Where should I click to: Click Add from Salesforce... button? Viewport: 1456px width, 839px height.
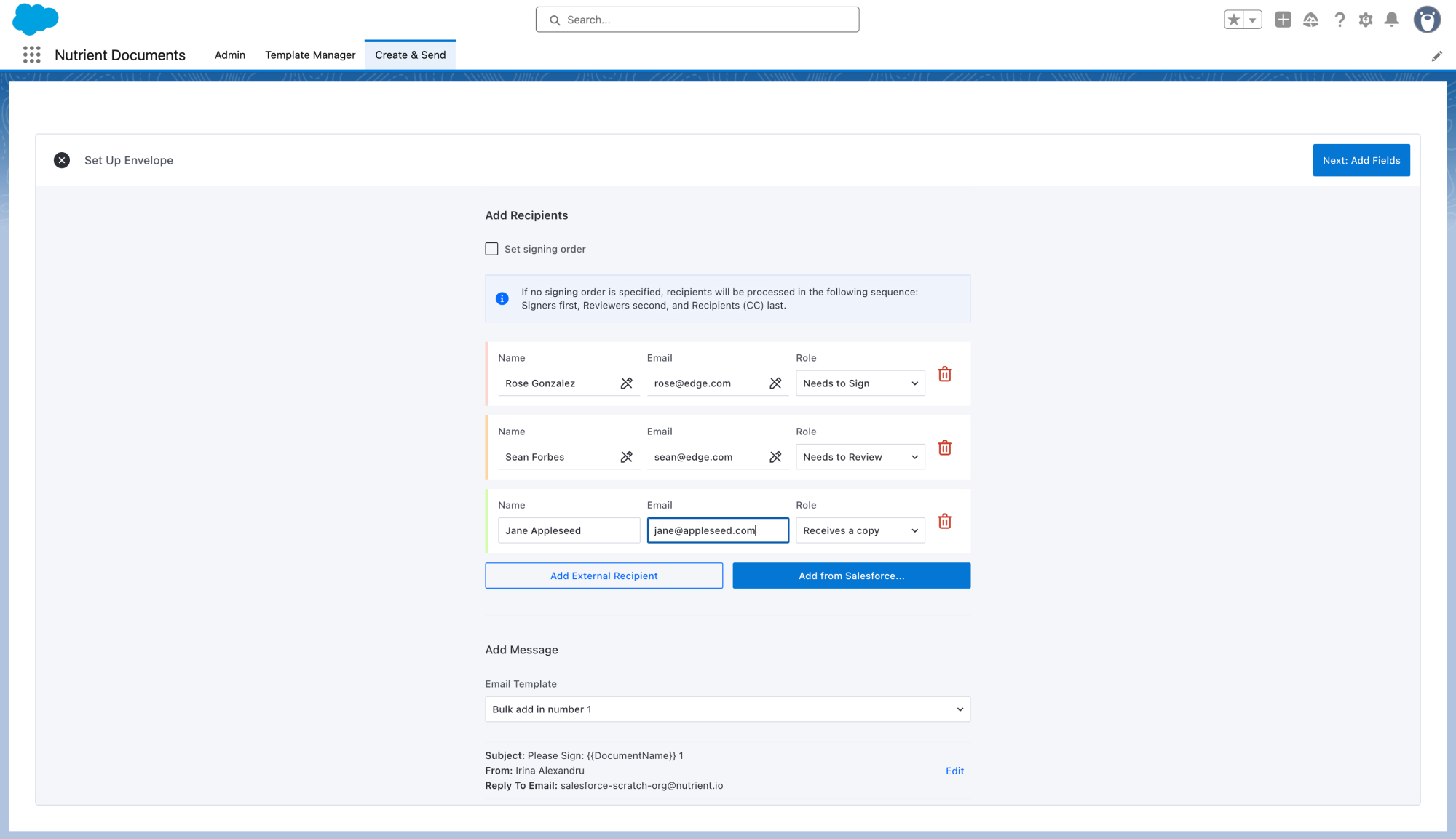[x=852, y=576]
